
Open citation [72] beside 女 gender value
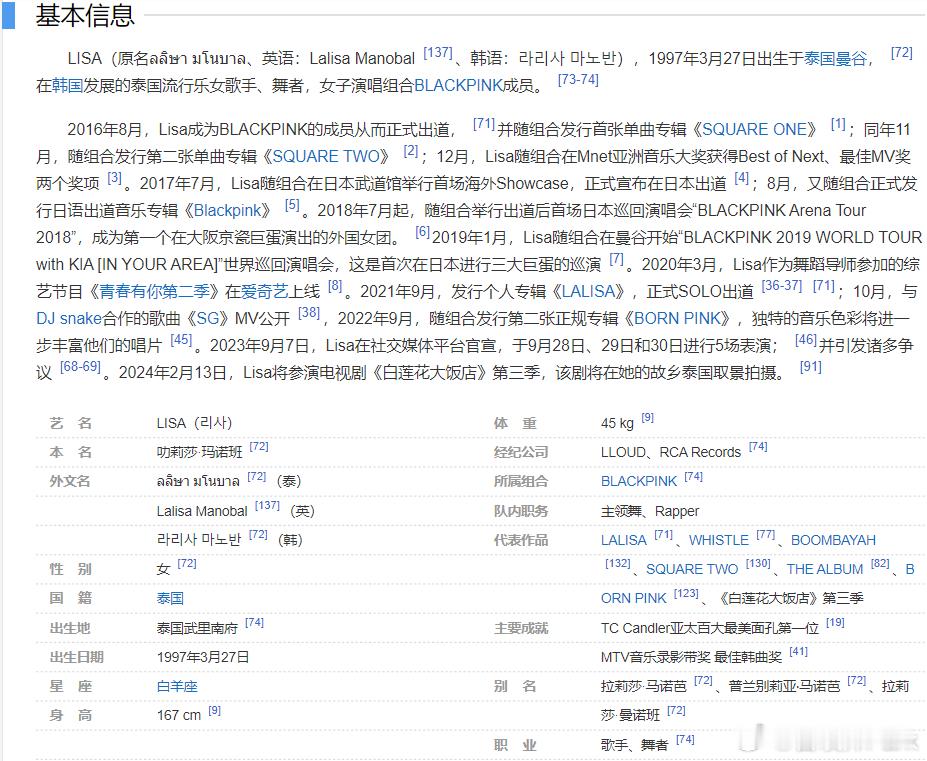click(x=187, y=564)
